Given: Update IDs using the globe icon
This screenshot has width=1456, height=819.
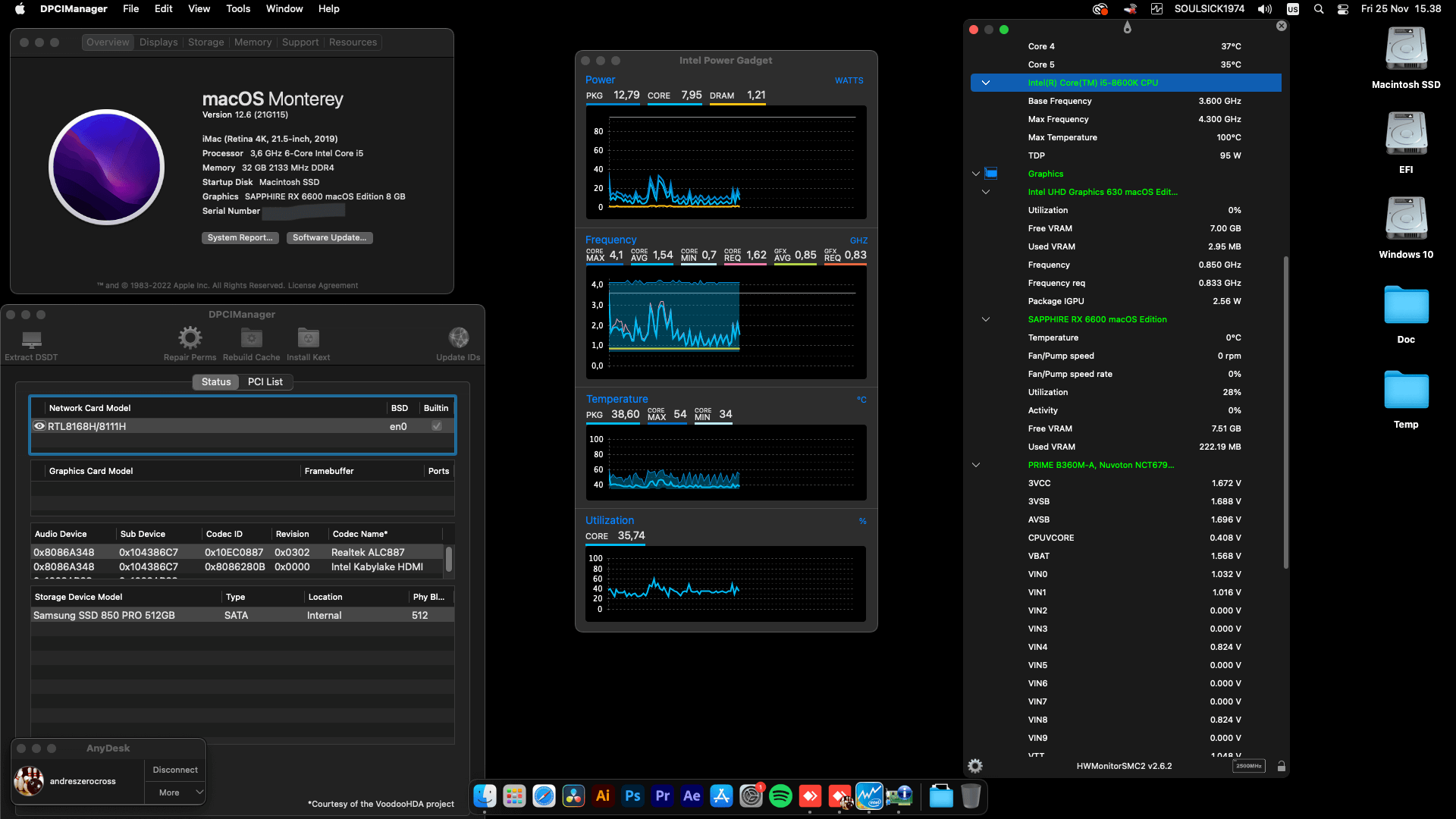Looking at the screenshot, I should [458, 344].
